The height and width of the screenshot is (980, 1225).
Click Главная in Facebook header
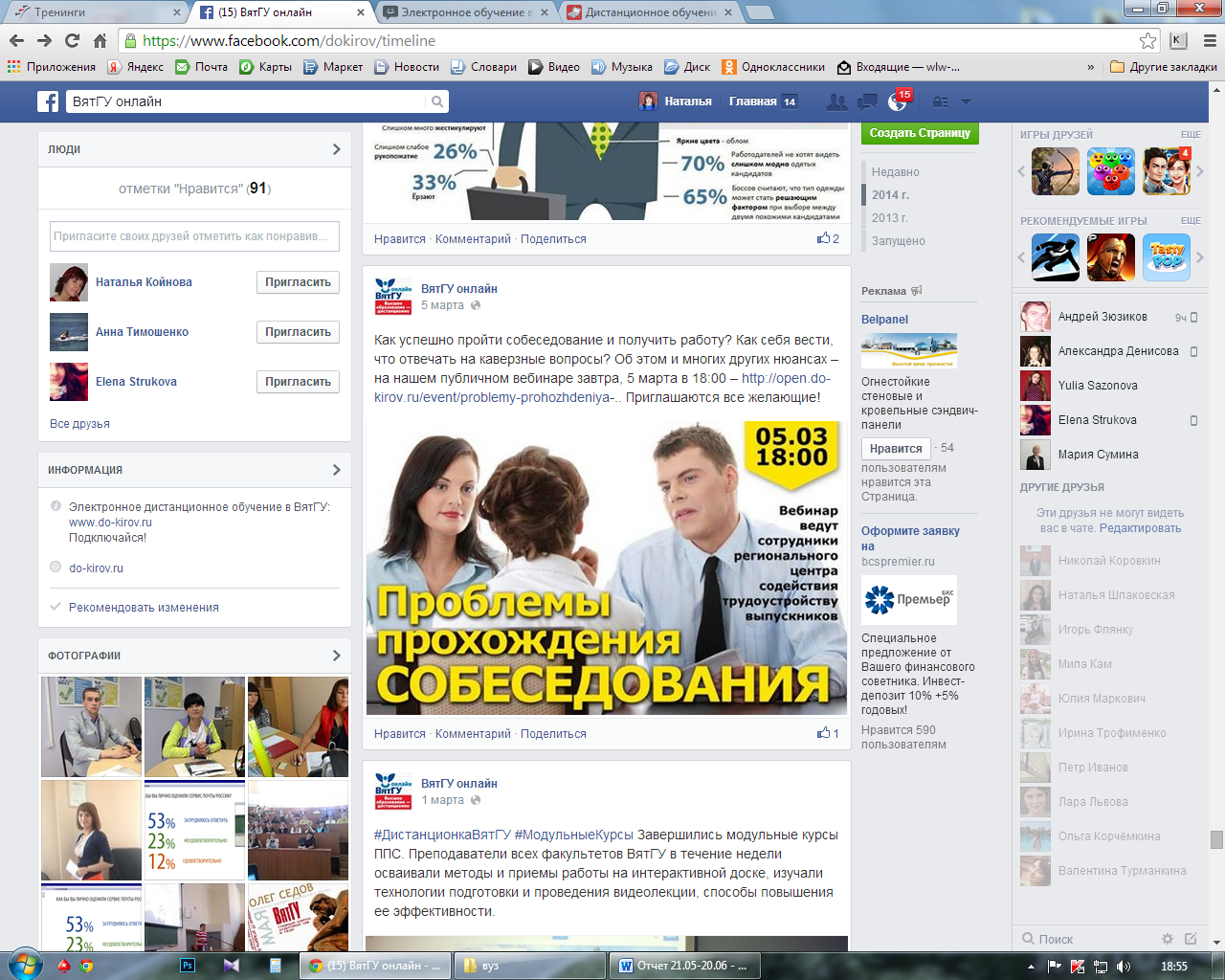(753, 101)
